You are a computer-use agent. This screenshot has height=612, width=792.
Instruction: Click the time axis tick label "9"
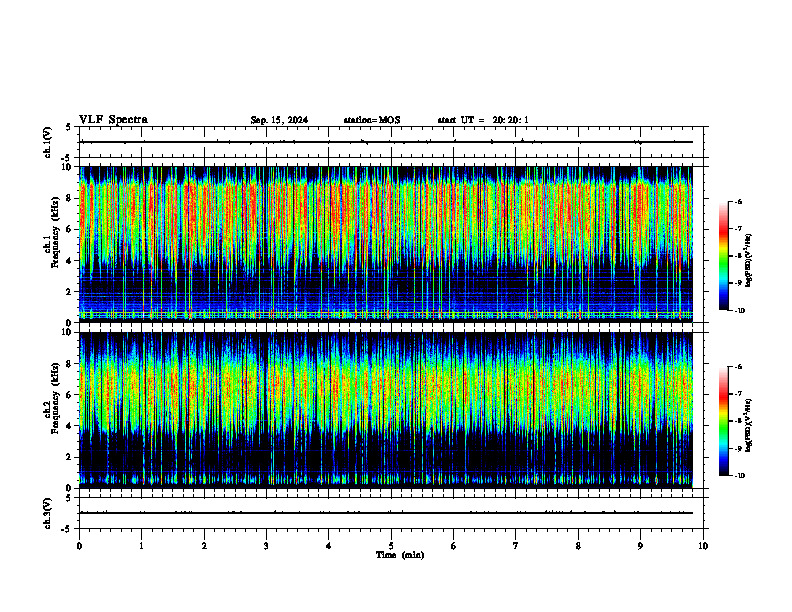[x=640, y=546]
